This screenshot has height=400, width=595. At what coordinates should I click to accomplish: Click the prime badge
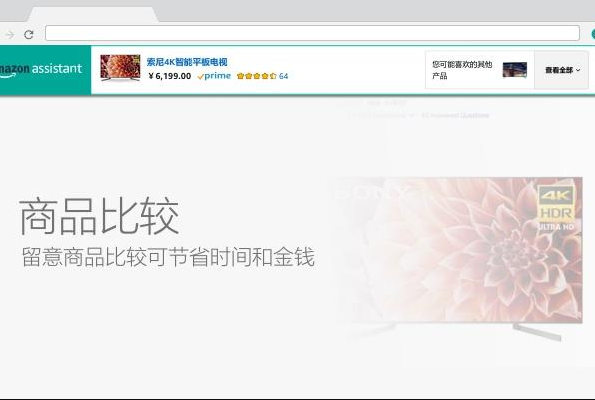pyautogui.click(x=214, y=76)
